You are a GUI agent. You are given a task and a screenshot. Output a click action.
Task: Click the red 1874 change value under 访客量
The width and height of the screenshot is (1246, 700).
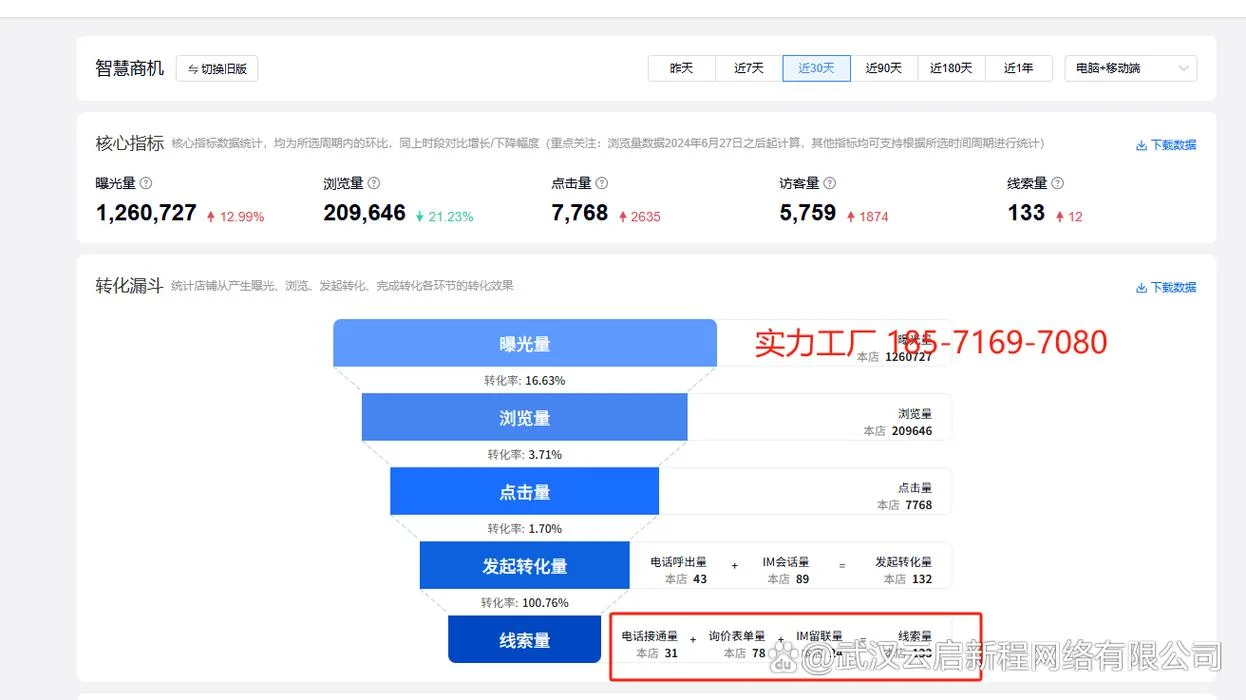(868, 216)
